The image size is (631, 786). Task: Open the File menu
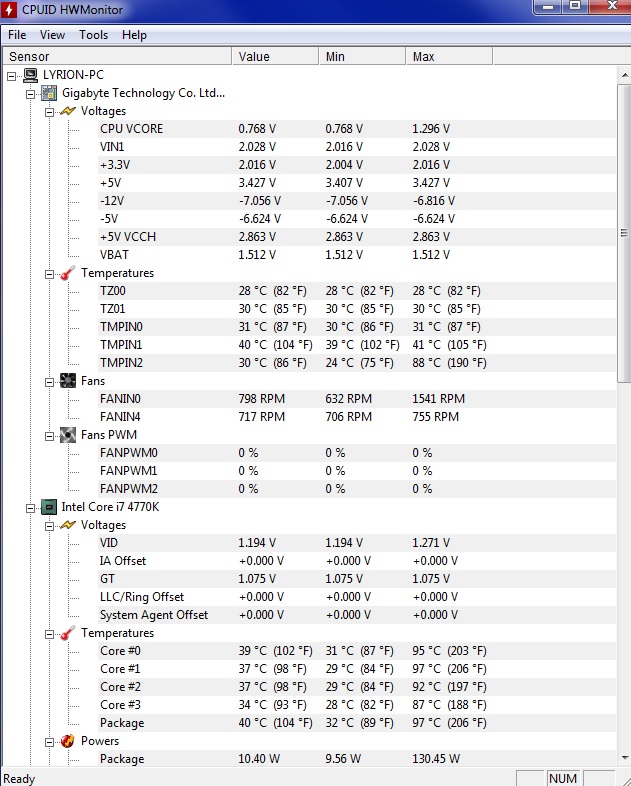pos(17,35)
